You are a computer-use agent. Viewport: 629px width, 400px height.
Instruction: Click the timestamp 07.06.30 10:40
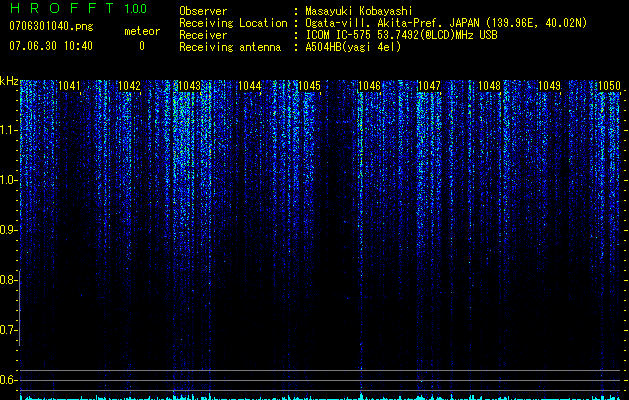point(51,46)
